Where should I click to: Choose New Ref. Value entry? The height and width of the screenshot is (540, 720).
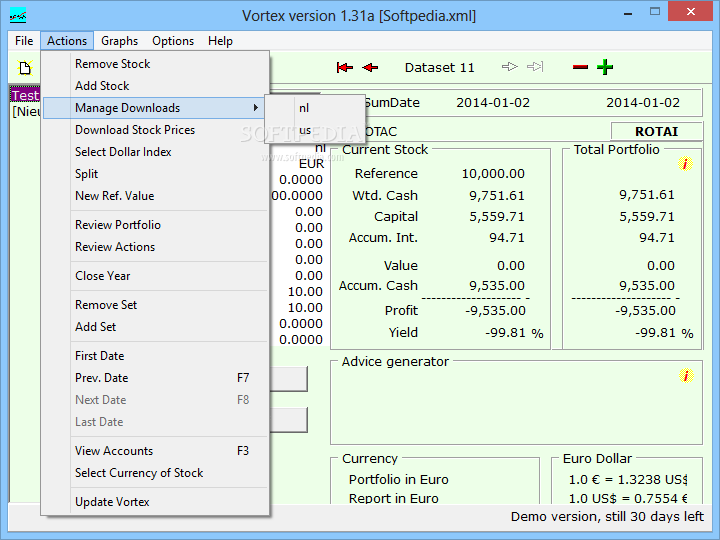(156, 196)
